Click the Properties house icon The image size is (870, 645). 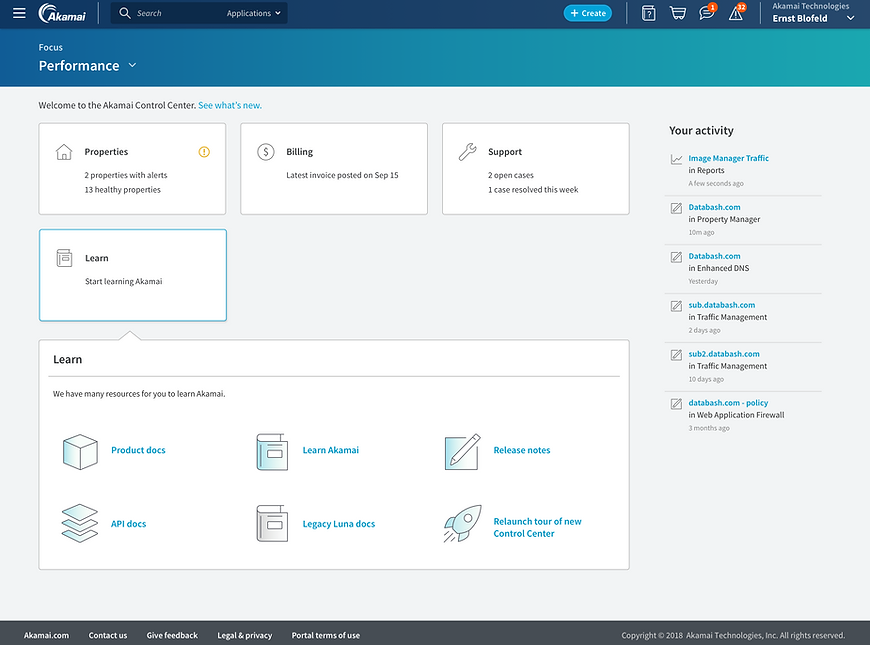[64, 152]
